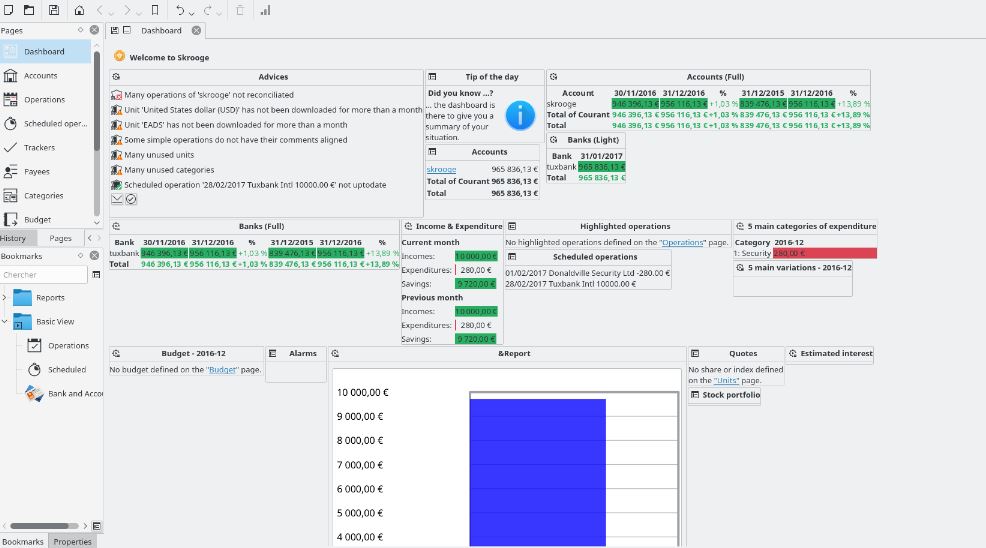
Task: Click the Chercher search field
Action: pos(43,275)
